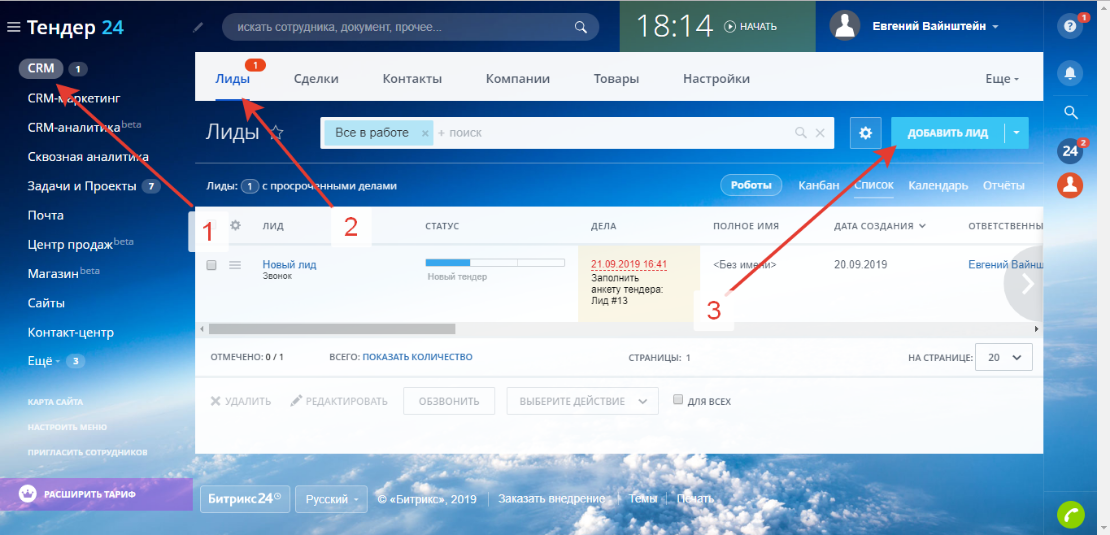
Task: Click the УДАЛИТЬ delete action
Action: click(x=241, y=401)
